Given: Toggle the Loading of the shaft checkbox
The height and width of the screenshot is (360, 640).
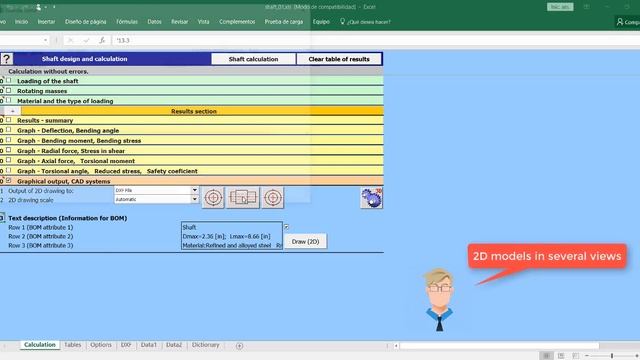Looking at the screenshot, I should pos(9,80).
